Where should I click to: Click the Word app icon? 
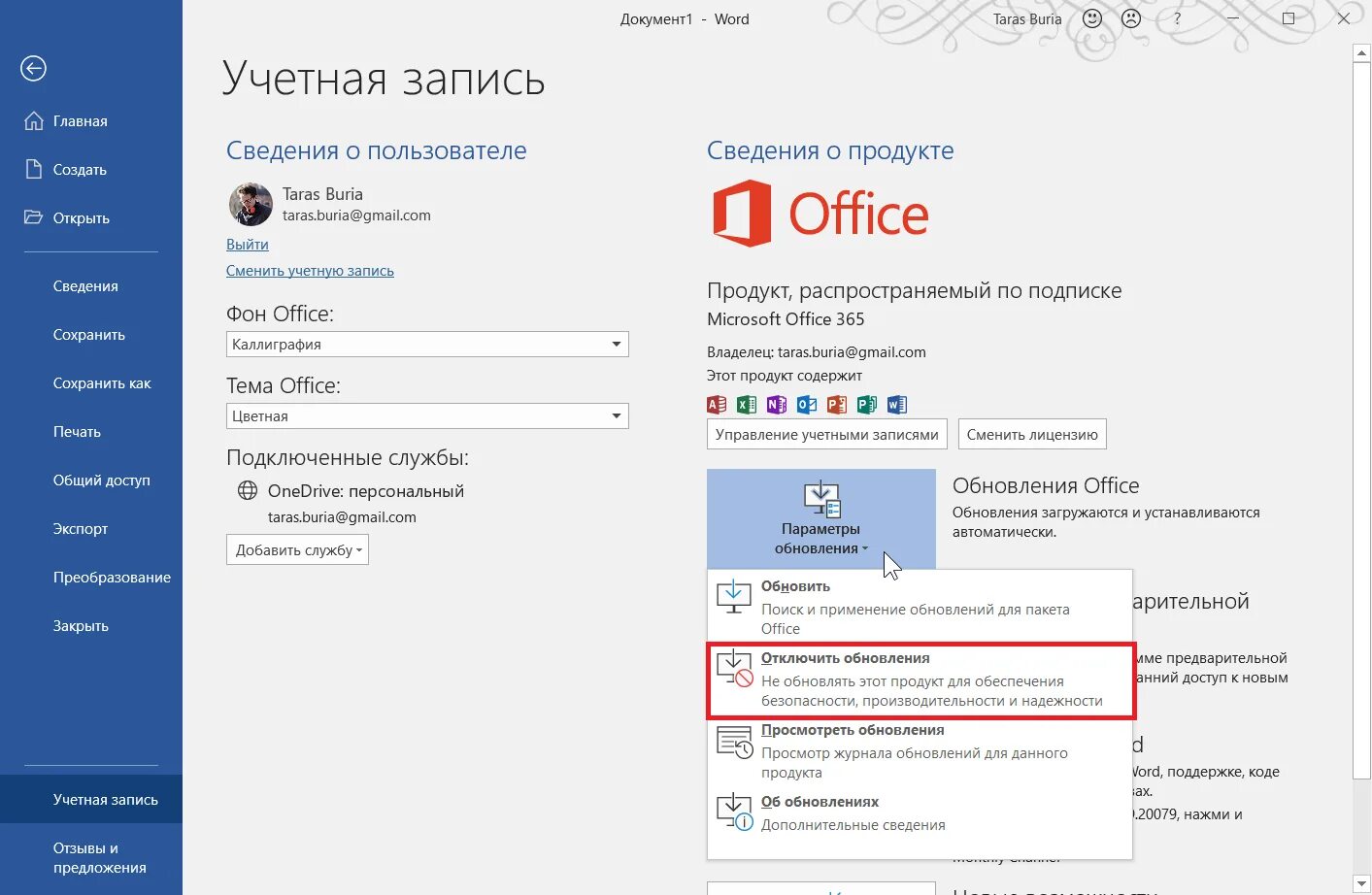point(897,405)
